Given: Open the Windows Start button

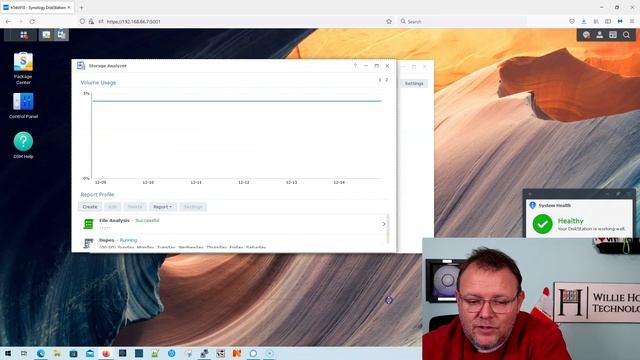Looking at the screenshot, I should [x=8, y=353].
